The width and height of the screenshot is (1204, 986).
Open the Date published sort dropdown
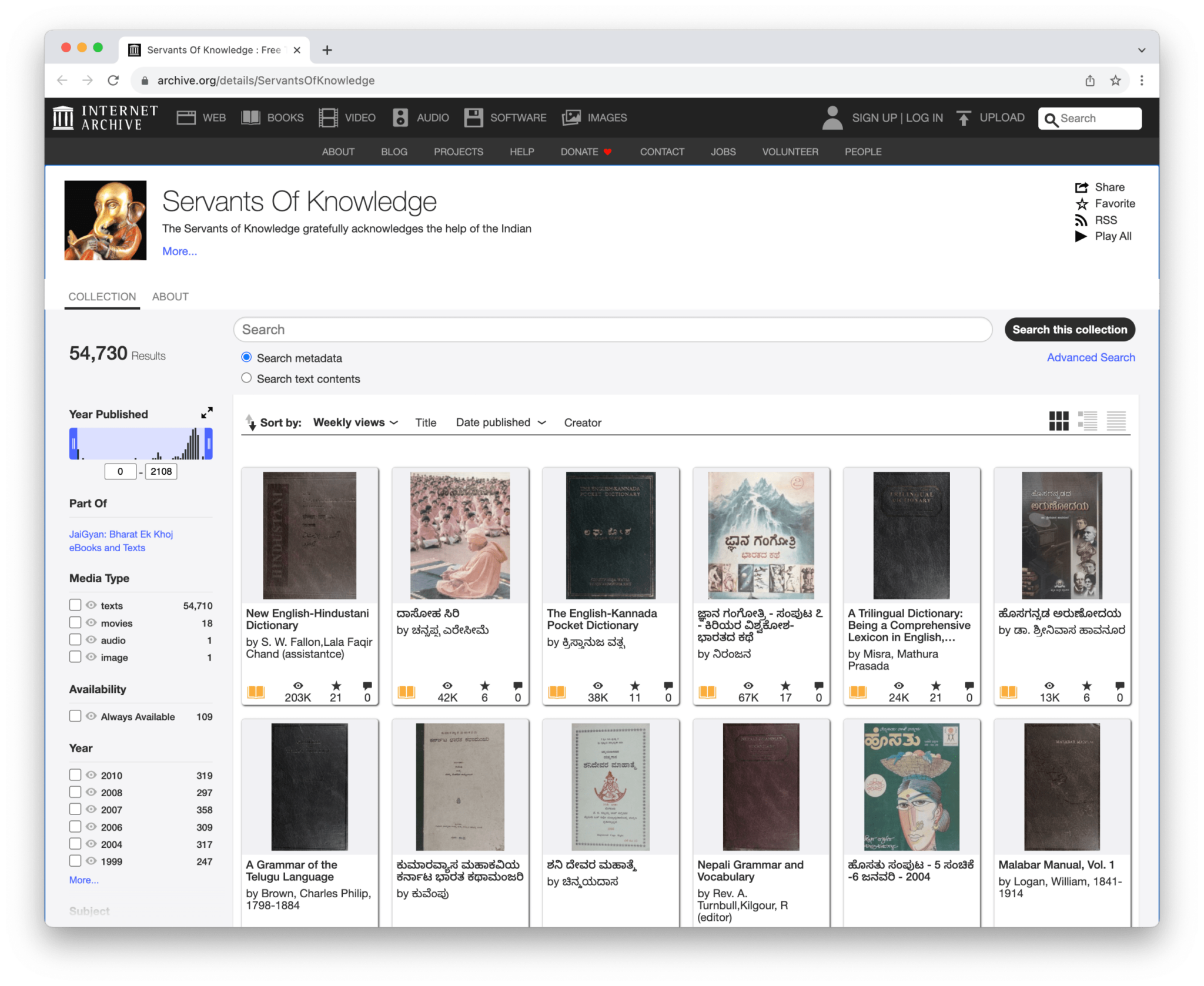pyautogui.click(x=500, y=422)
